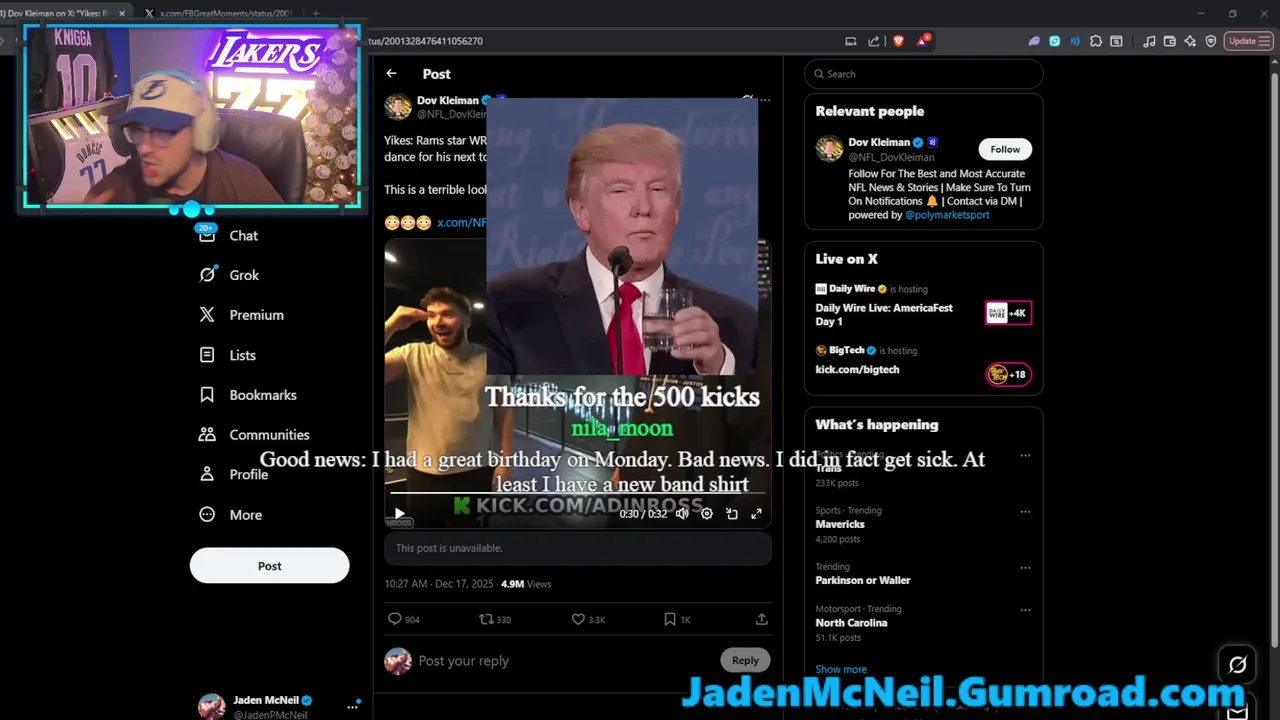Viewport: 1280px width, 720px height.
Task: Click the Communities people icon
Action: (207, 434)
